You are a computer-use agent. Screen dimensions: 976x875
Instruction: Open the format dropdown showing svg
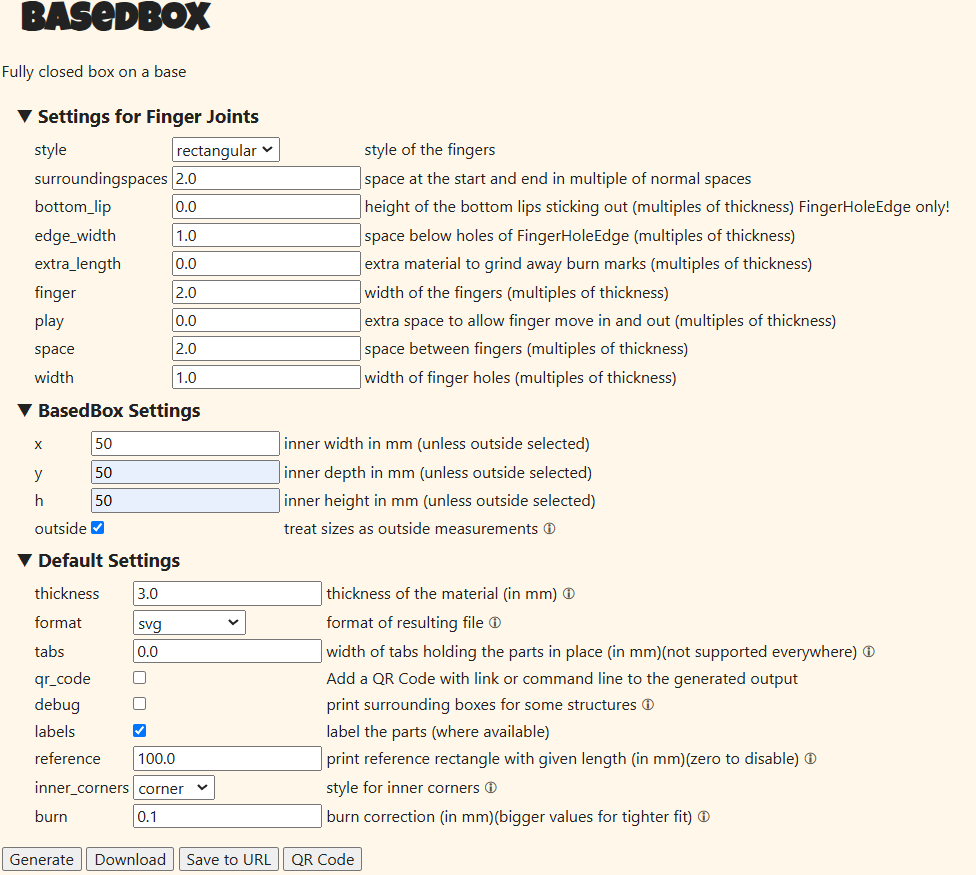189,623
